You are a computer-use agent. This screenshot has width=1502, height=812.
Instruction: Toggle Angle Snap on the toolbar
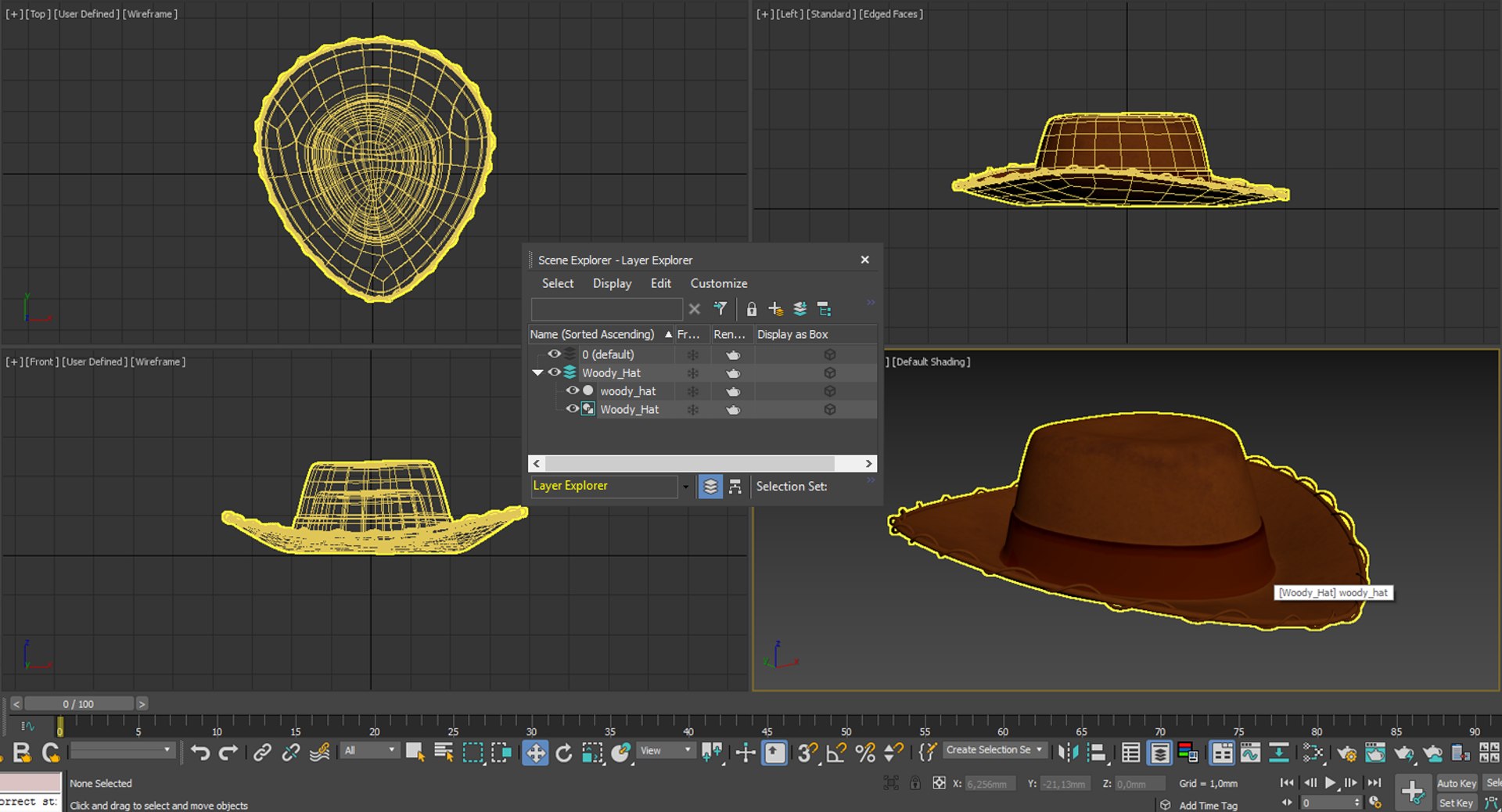tap(836, 753)
